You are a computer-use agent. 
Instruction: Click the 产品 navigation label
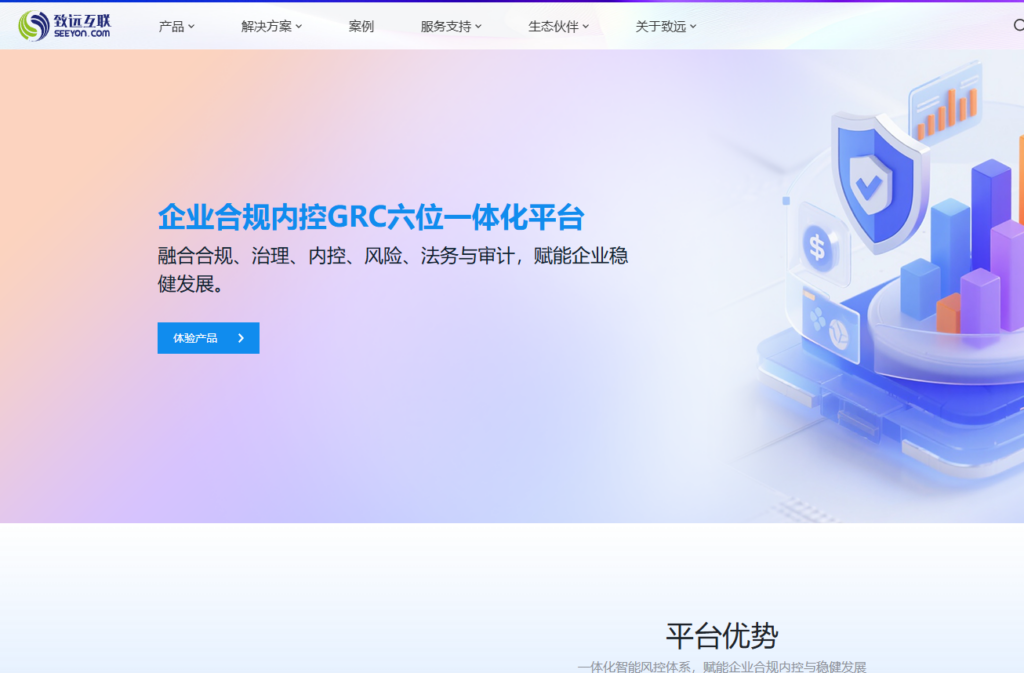tap(172, 26)
